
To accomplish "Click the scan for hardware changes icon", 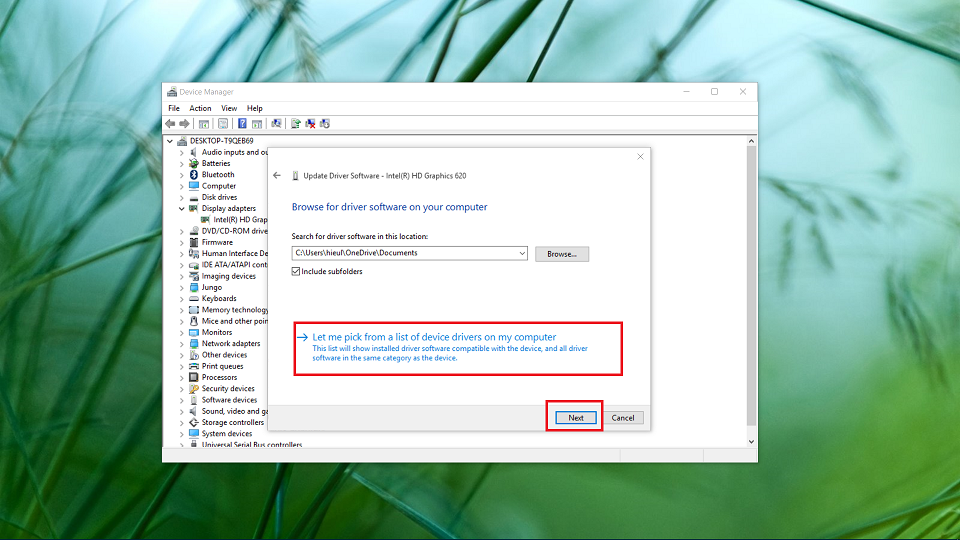I will [276, 123].
